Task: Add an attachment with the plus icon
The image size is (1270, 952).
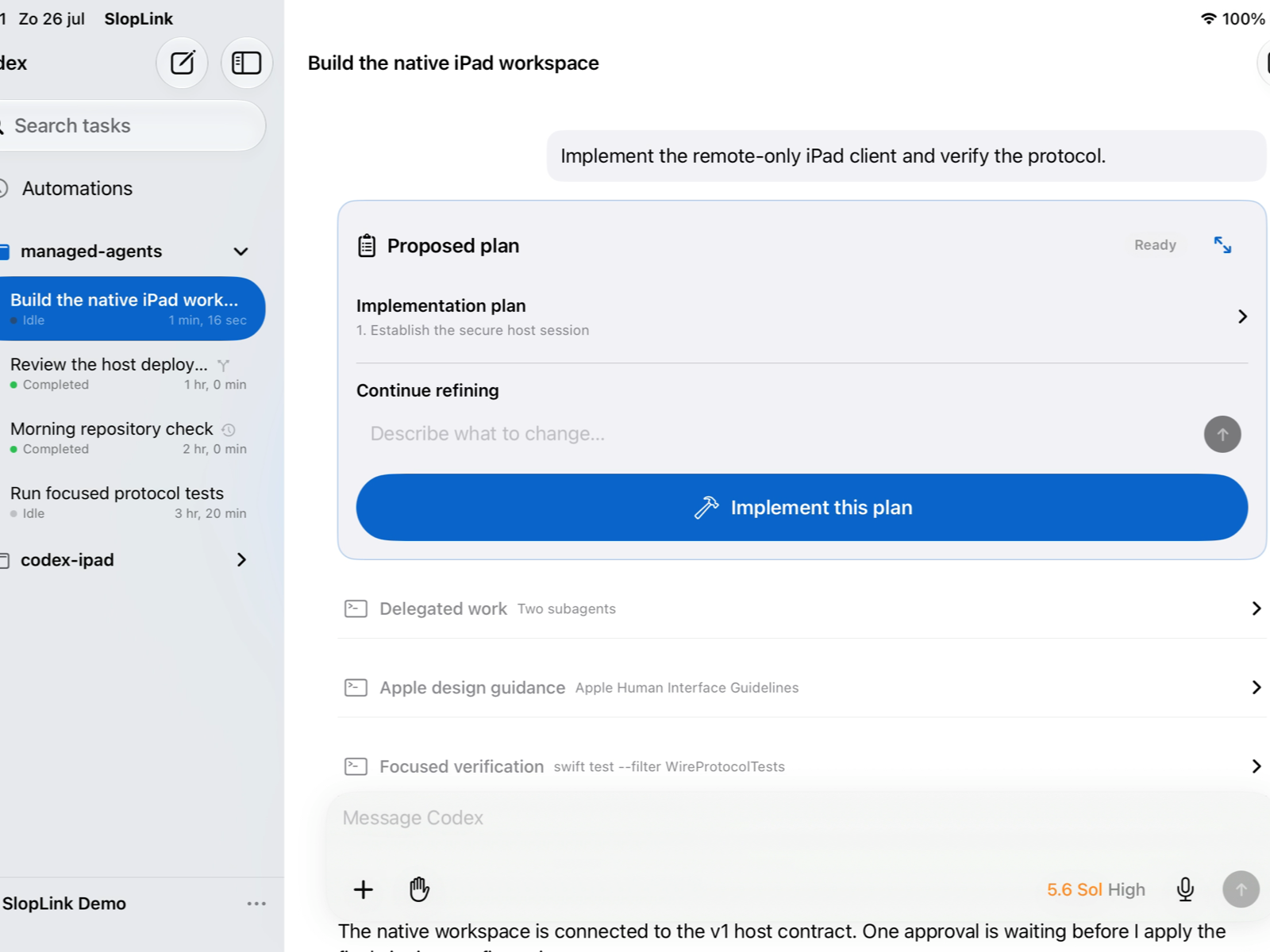Action: (x=364, y=889)
